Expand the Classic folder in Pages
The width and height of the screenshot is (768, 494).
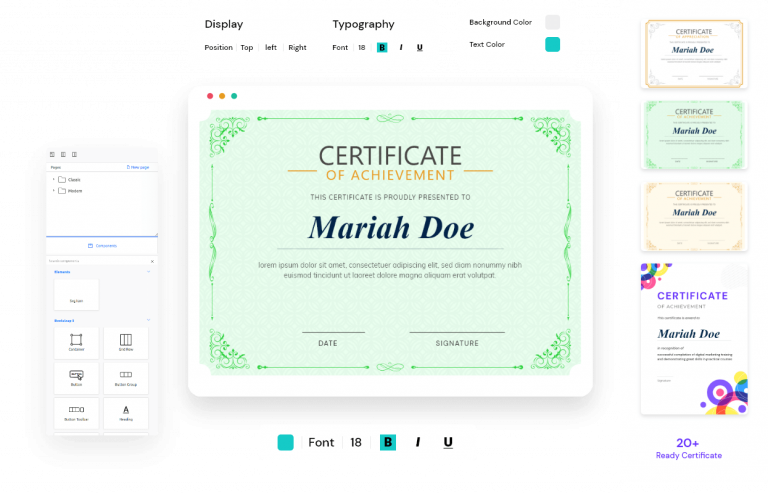coord(53,179)
